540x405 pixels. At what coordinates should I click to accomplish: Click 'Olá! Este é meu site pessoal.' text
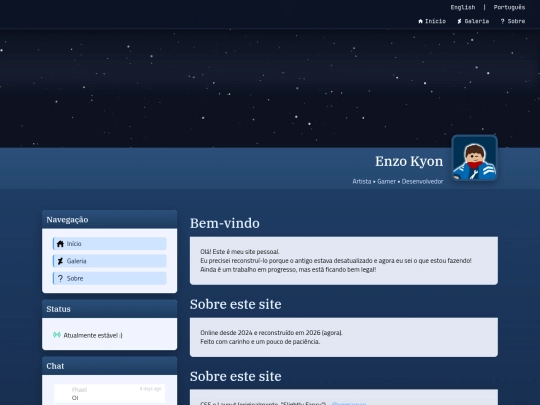[x=240, y=251]
